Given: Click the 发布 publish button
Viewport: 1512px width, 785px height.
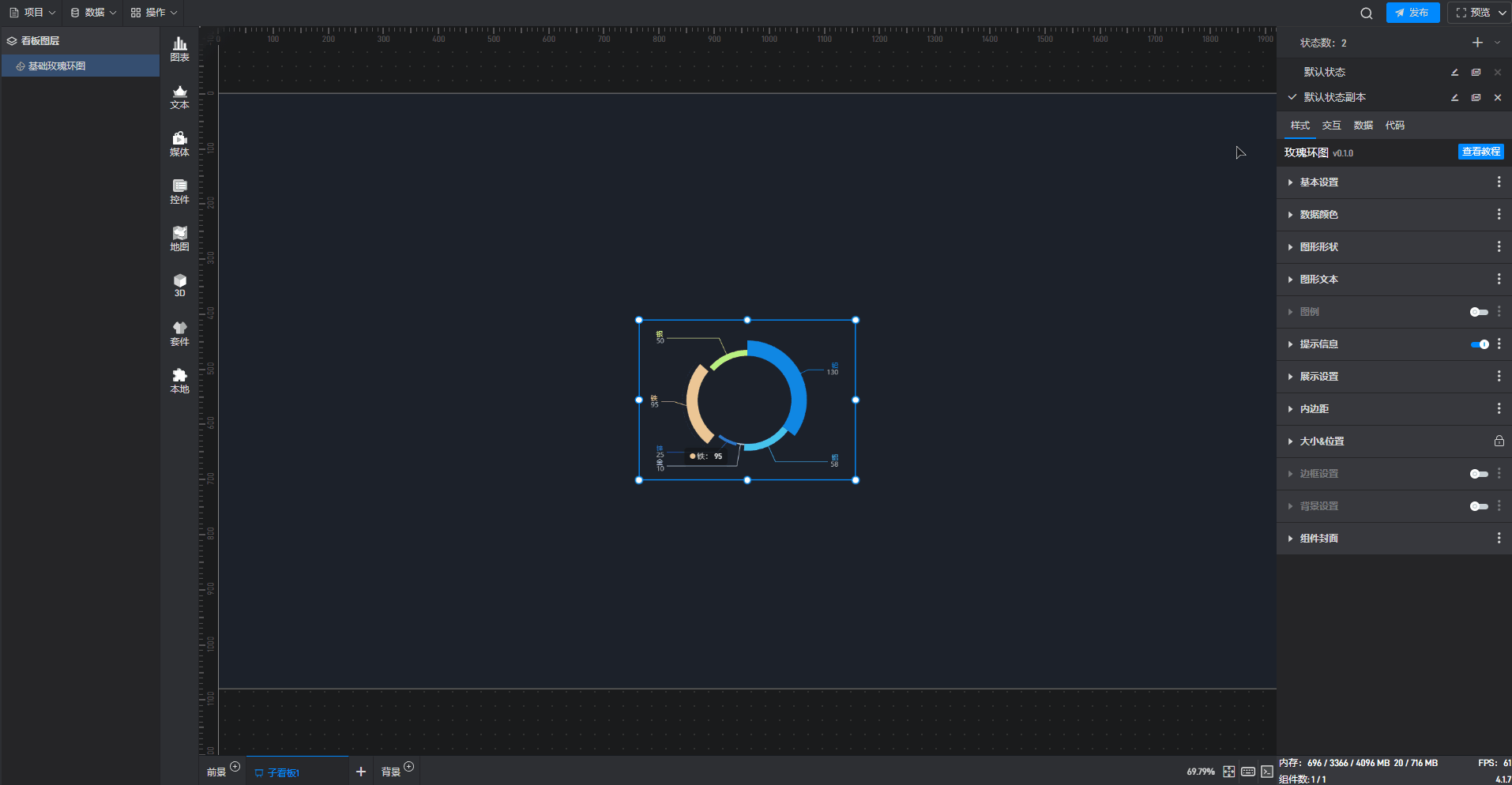Looking at the screenshot, I should (1412, 13).
